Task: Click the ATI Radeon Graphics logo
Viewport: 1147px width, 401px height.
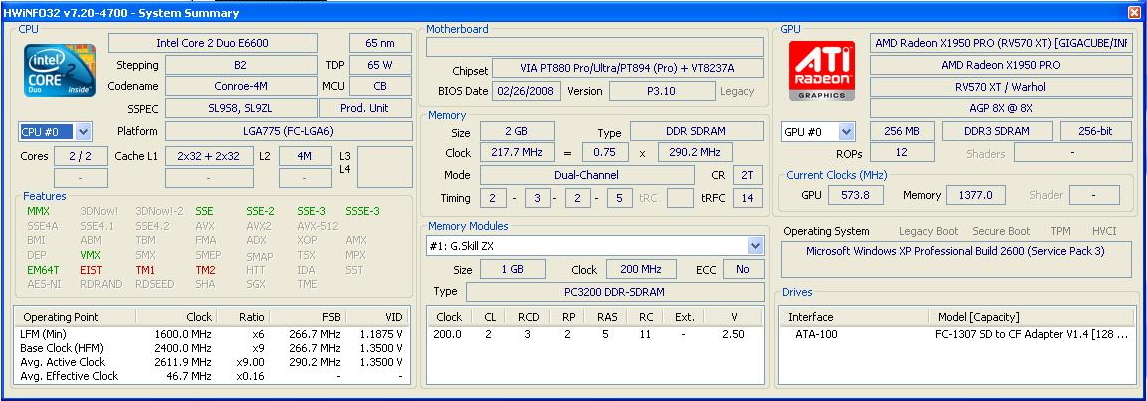Action: click(x=823, y=70)
